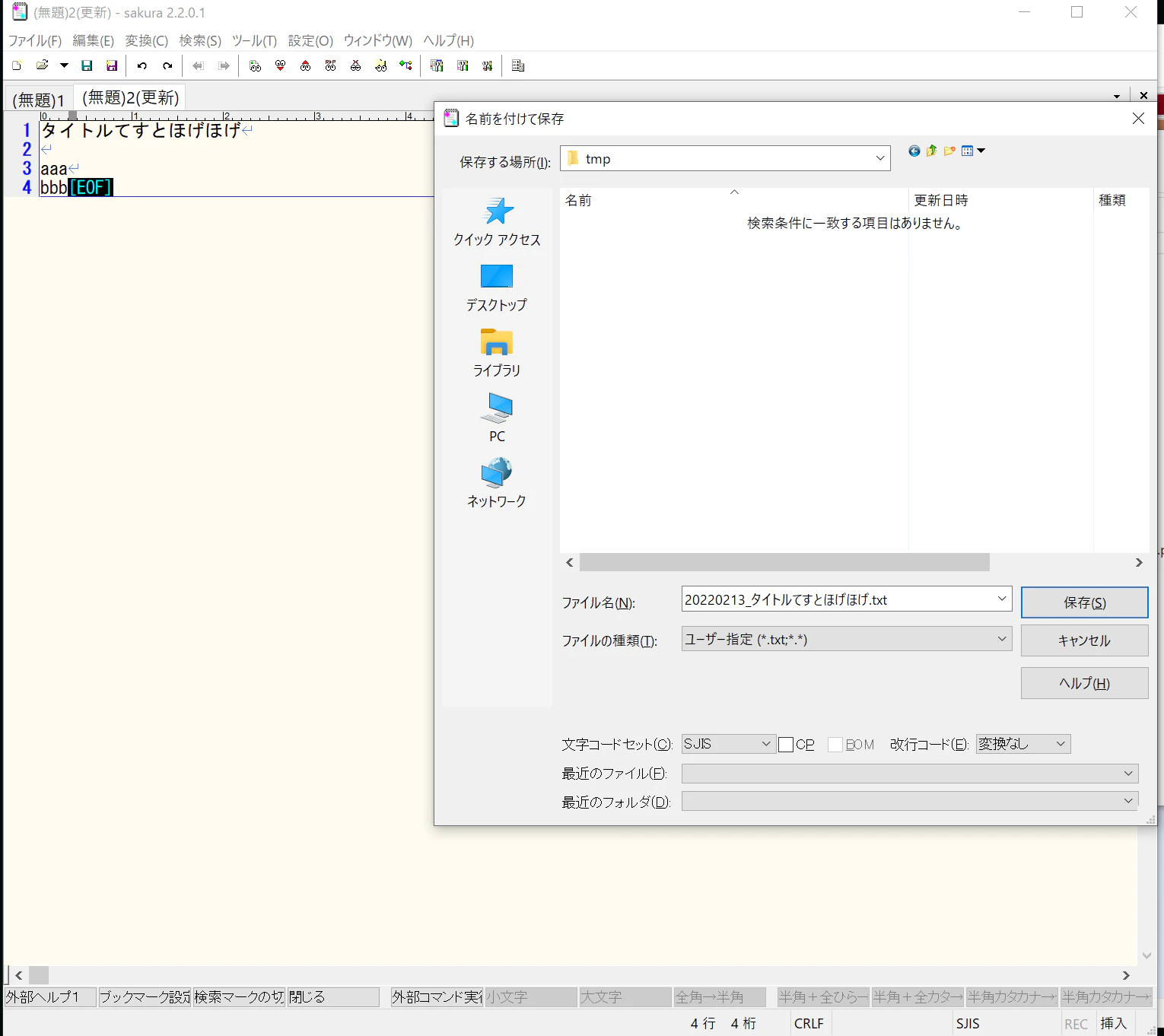Click the file list horizontal scrollbar in dialog

(784, 562)
